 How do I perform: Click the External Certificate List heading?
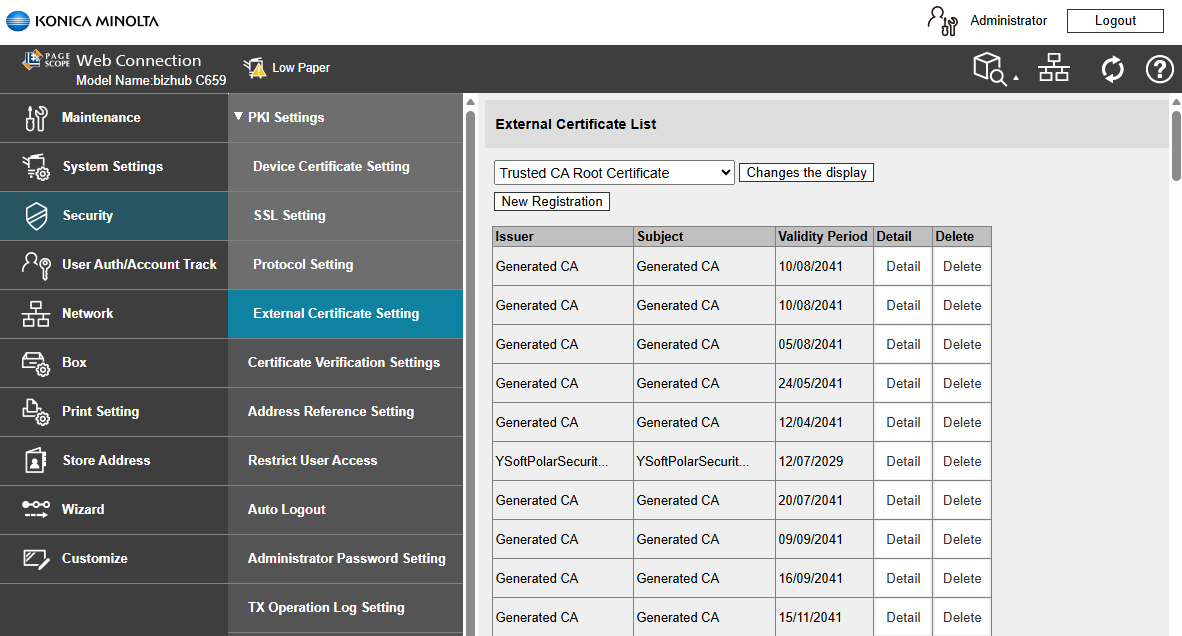point(576,124)
